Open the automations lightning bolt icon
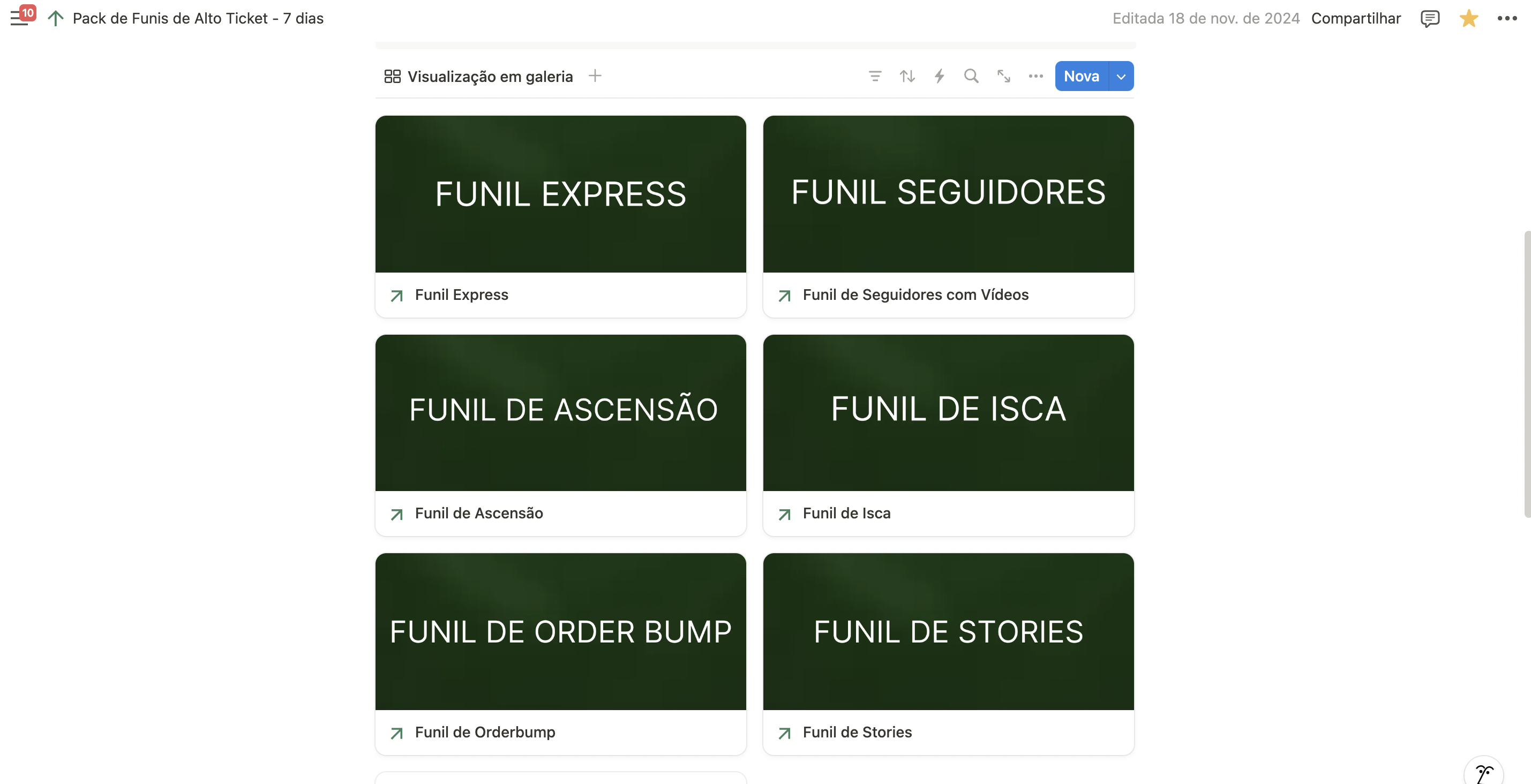 tap(939, 76)
